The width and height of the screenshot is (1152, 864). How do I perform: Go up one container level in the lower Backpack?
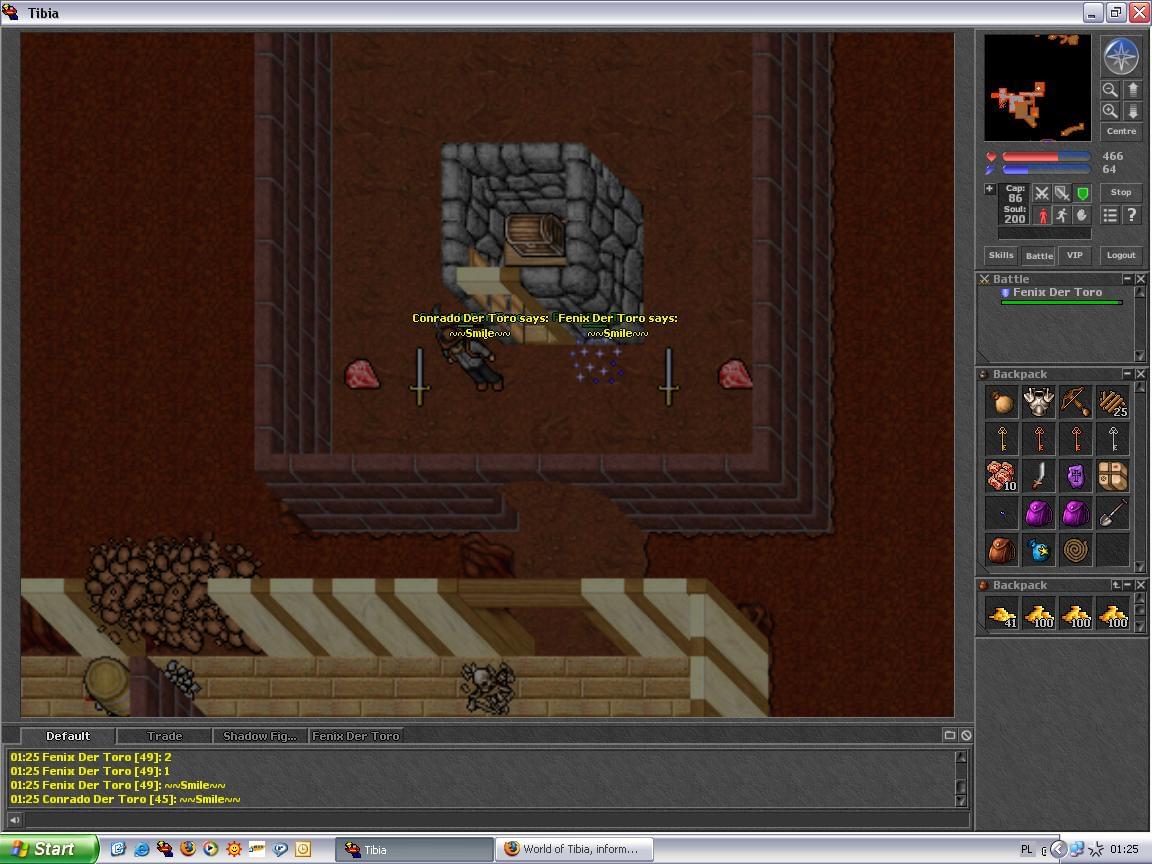click(1116, 586)
